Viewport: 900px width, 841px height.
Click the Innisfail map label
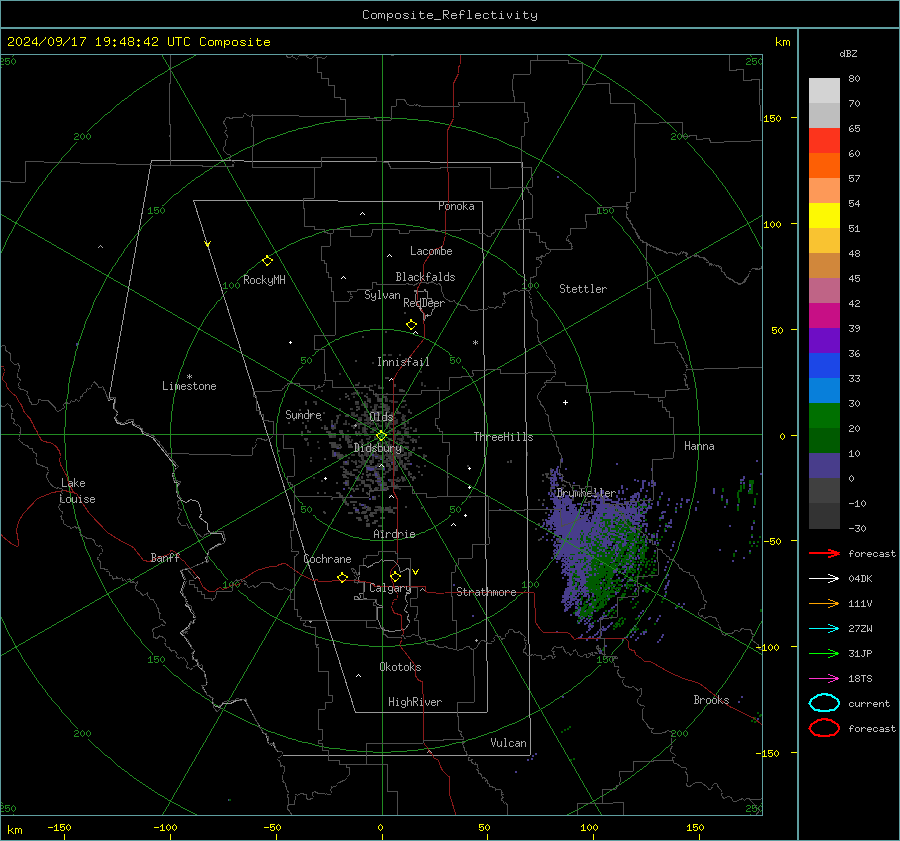pyautogui.click(x=403, y=362)
